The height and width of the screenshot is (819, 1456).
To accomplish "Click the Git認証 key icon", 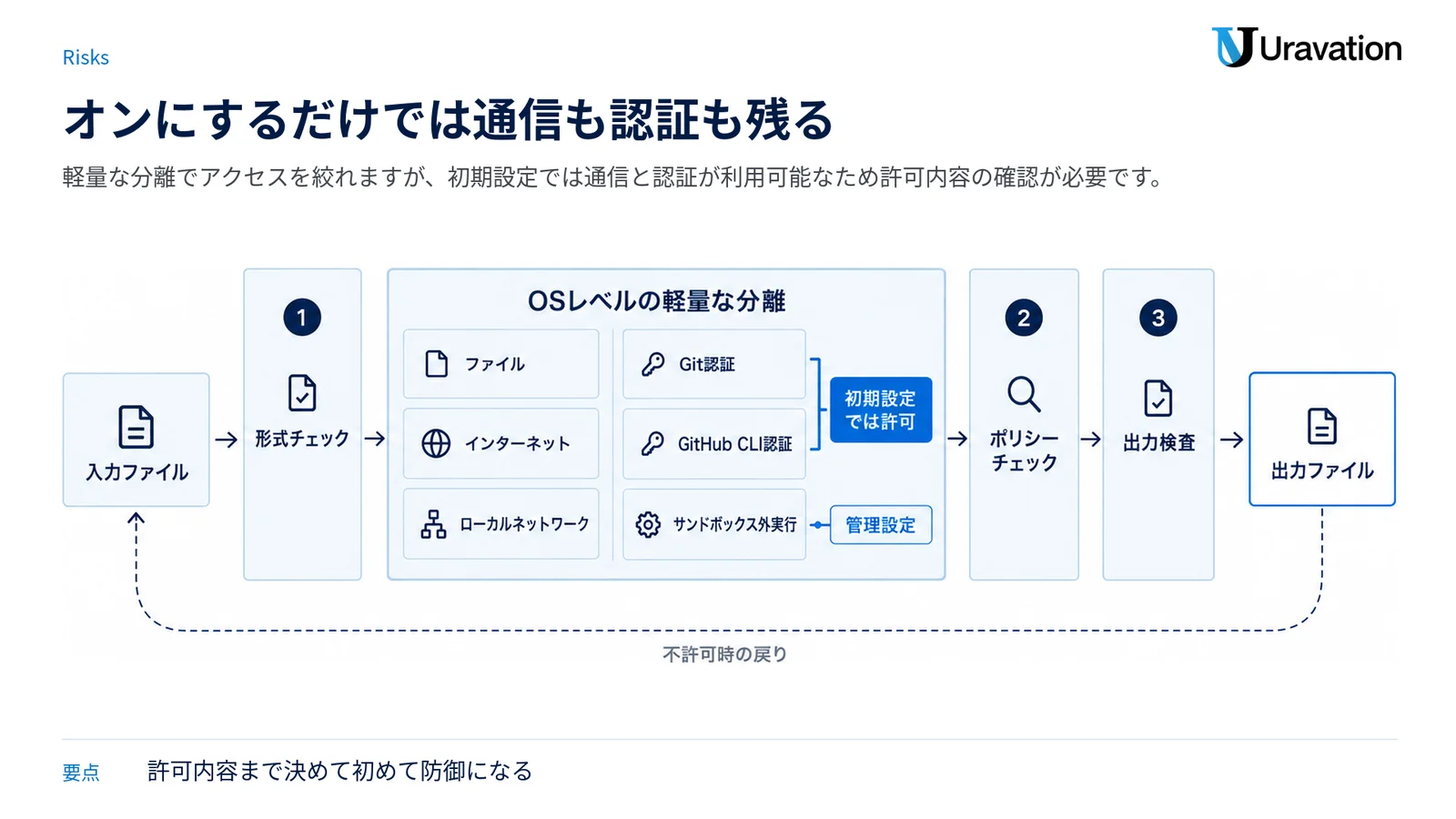I will [652, 364].
